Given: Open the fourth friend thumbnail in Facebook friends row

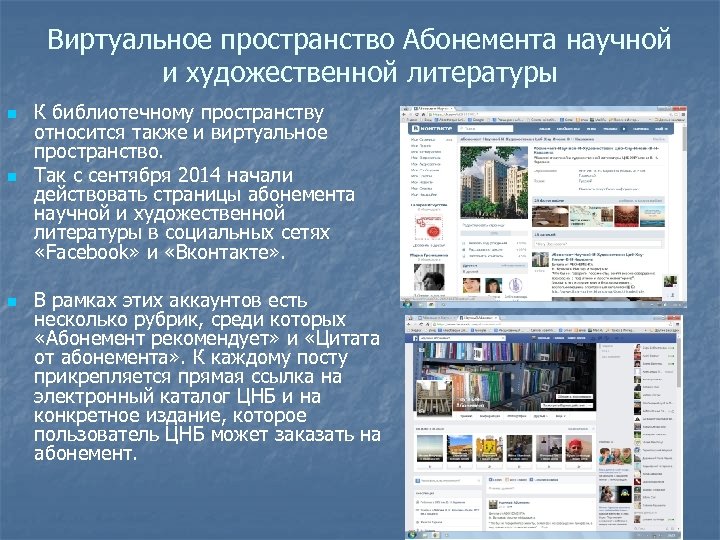Looking at the screenshot, I should pyautogui.click(x=519, y=448).
